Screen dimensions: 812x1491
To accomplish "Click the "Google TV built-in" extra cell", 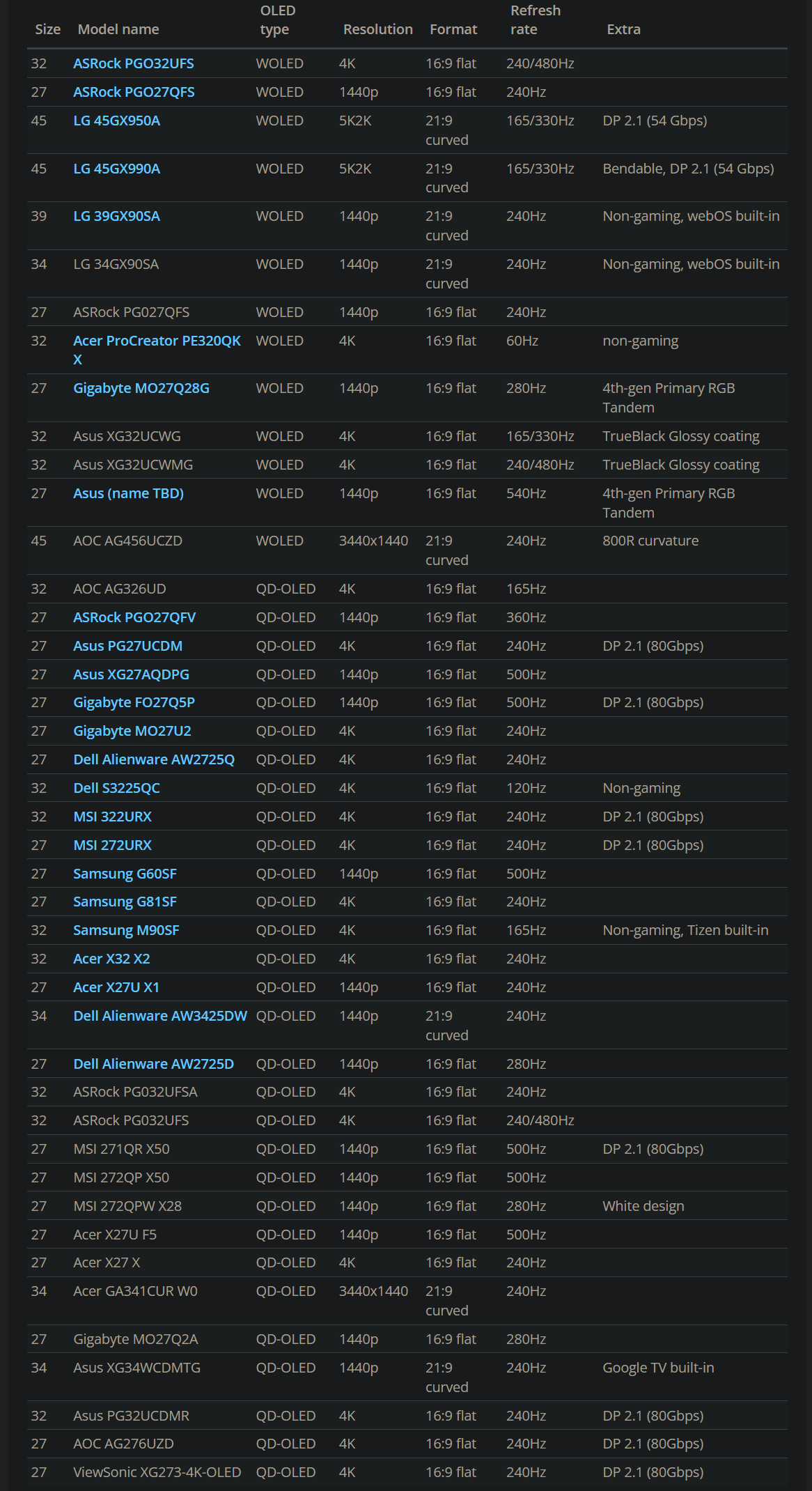I will (x=659, y=1368).
